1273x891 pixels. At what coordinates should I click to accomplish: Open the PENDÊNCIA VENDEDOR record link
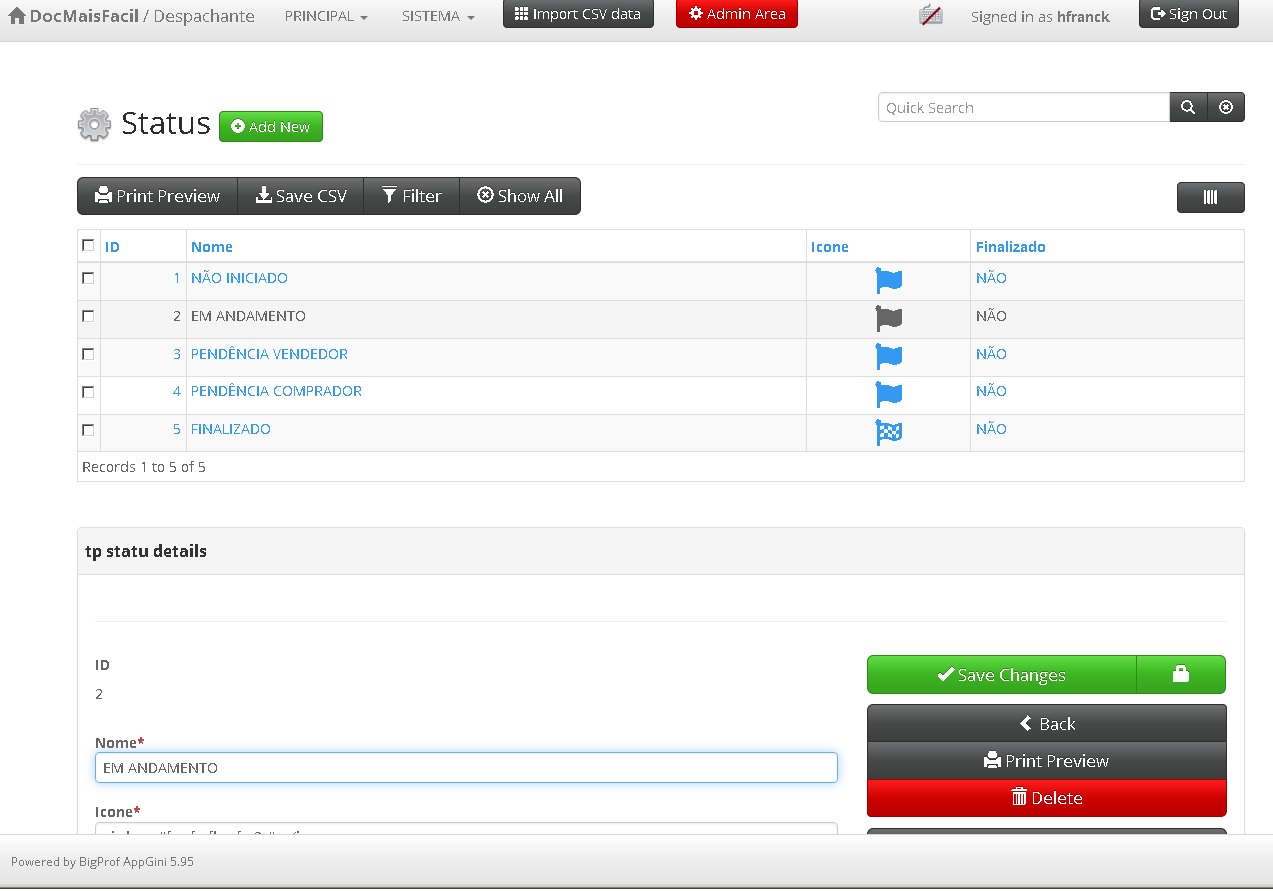click(x=269, y=354)
